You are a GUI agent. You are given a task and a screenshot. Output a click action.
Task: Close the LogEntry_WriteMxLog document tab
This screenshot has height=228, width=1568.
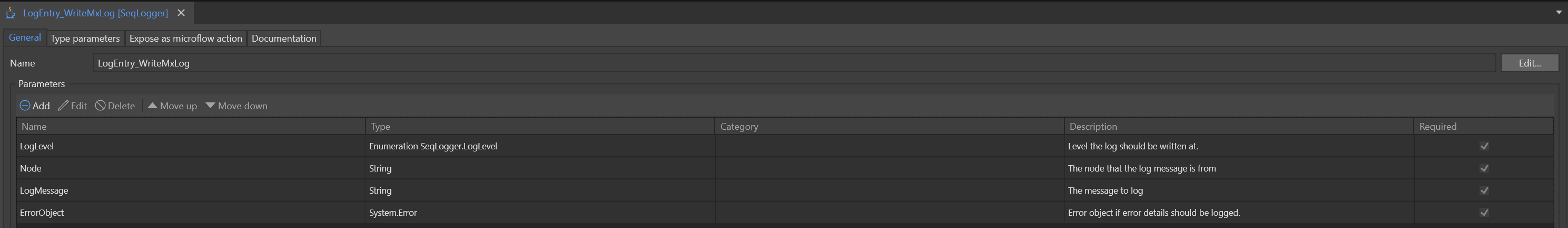pos(181,13)
